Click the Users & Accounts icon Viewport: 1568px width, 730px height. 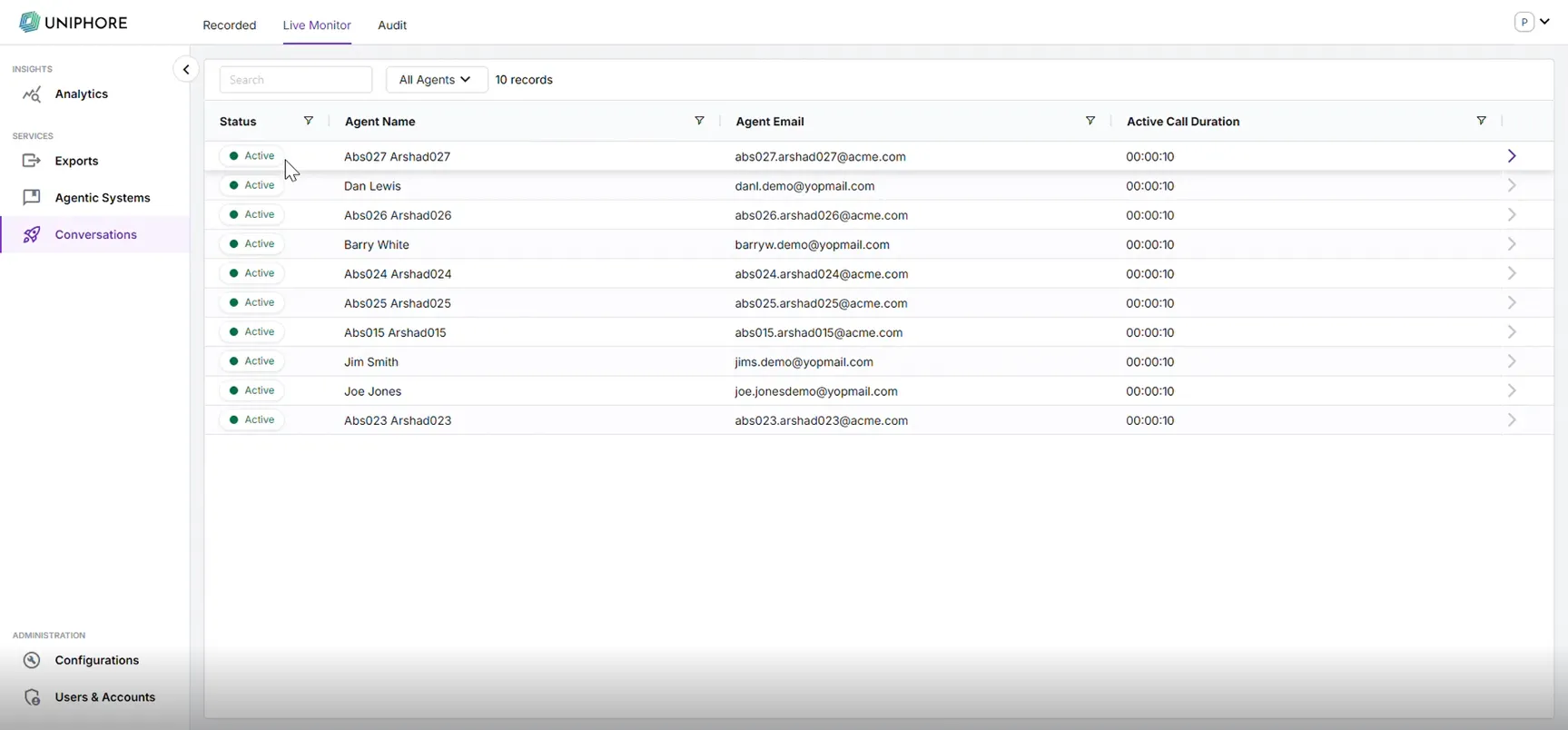click(32, 697)
